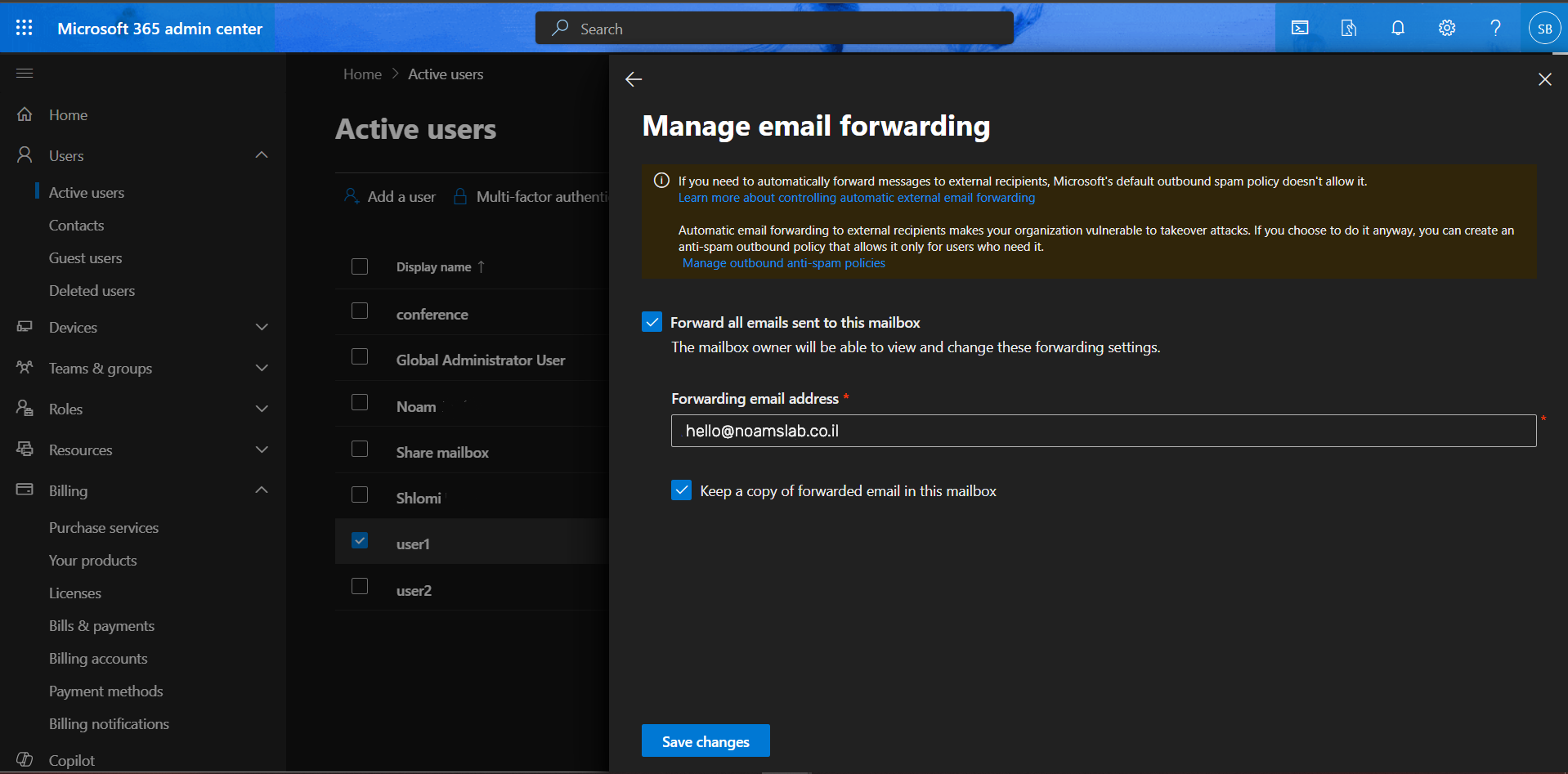Uncheck Keep a copy of forwarded email
Image resolution: width=1568 pixels, height=774 pixels.
[x=681, y=490]
